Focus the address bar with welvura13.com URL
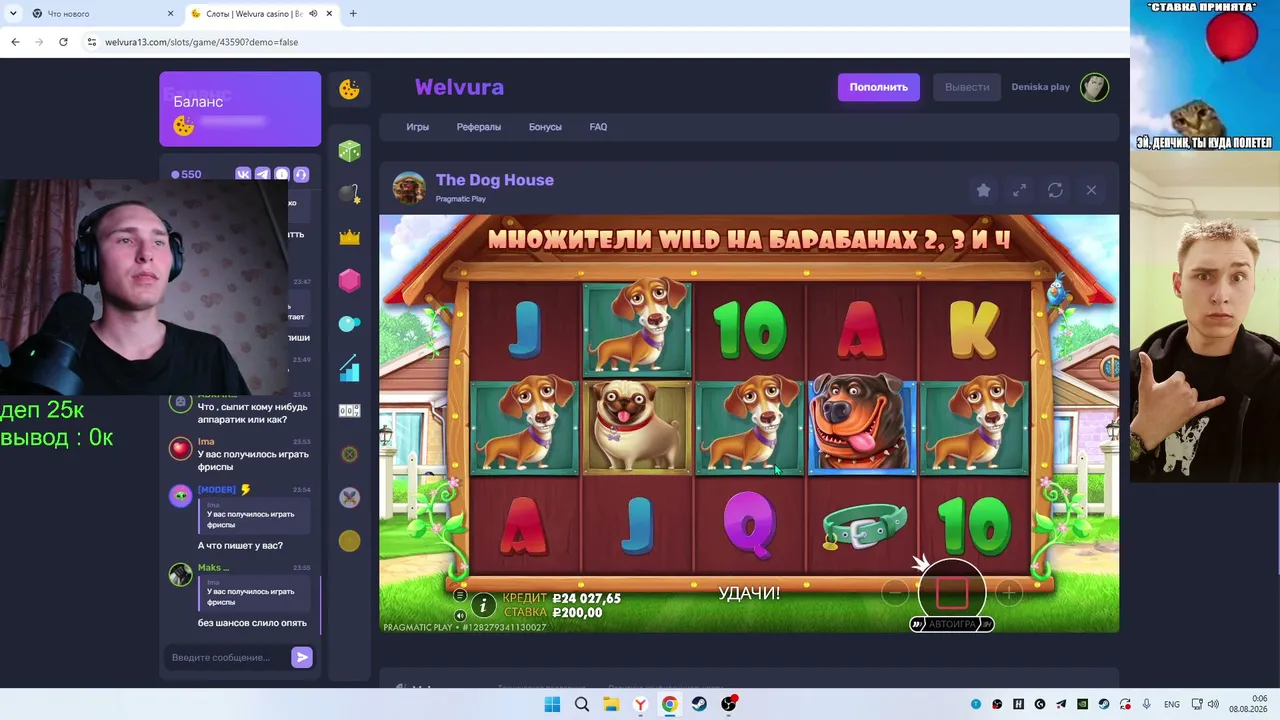The image size is (1280, 720). [600, 42]
